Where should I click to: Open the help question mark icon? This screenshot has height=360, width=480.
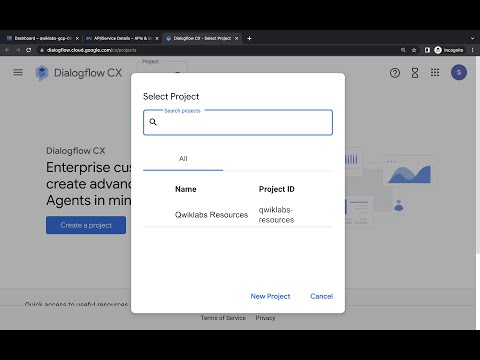coord(395,73)
